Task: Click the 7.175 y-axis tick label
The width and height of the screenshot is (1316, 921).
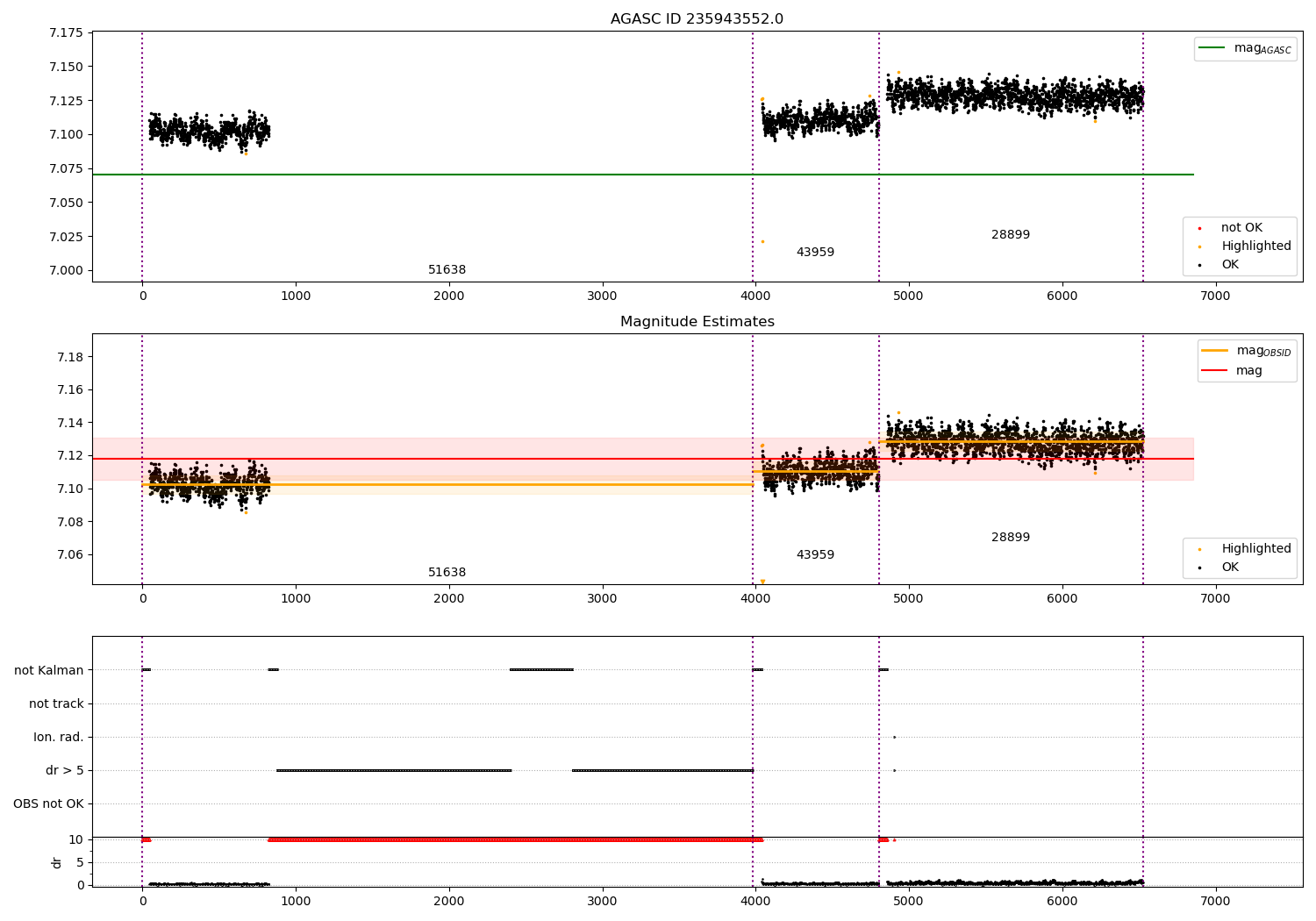Action: pyautogui.click(x=66, y=33)
